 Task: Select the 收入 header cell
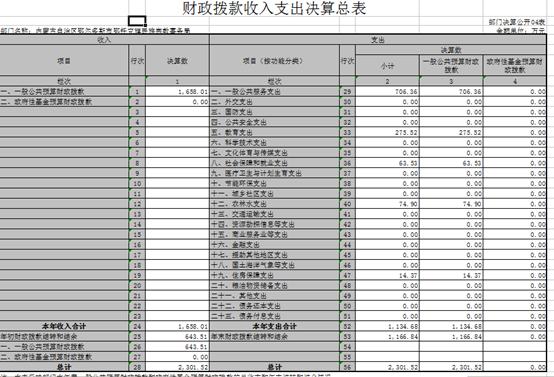[104, 40]
